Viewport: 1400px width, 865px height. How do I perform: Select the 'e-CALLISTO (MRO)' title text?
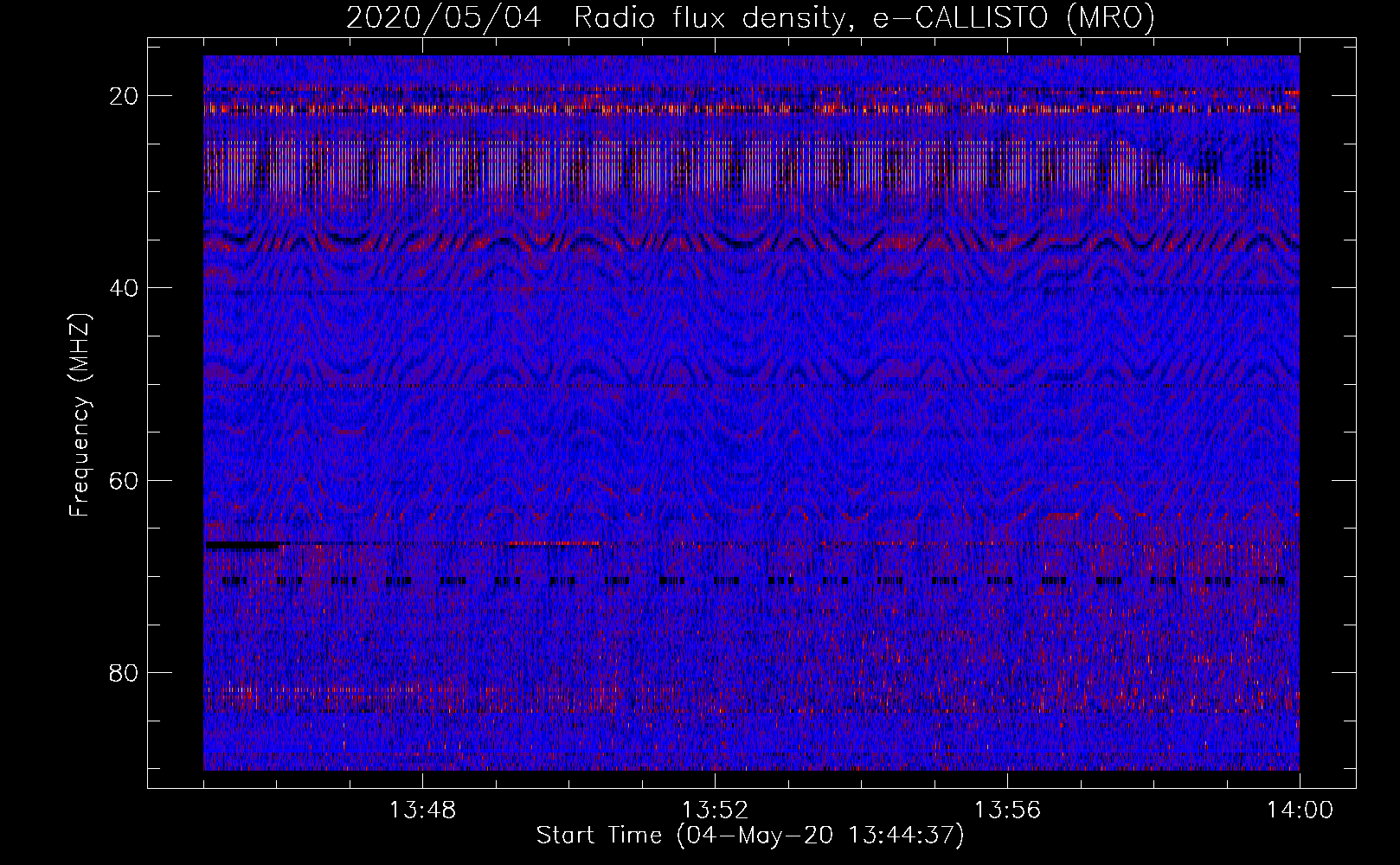(1013, 18)
